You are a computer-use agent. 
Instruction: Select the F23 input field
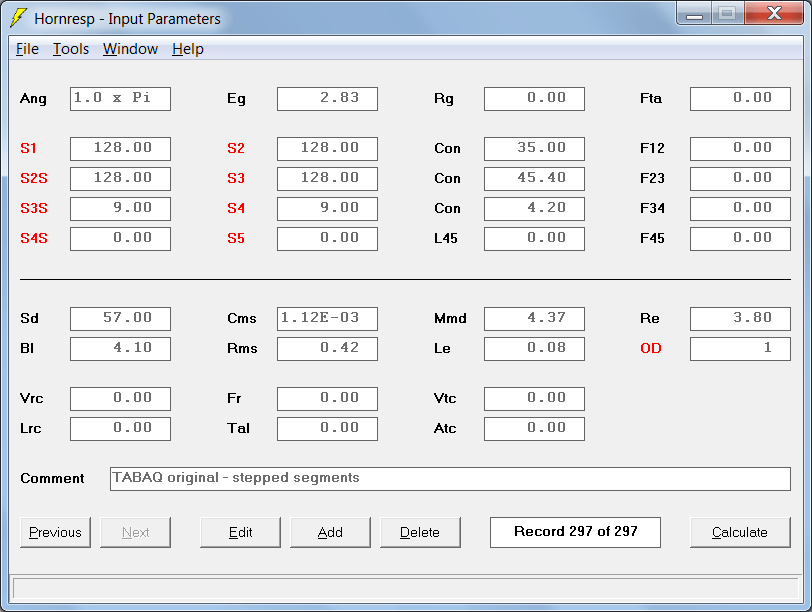point(741,179)
